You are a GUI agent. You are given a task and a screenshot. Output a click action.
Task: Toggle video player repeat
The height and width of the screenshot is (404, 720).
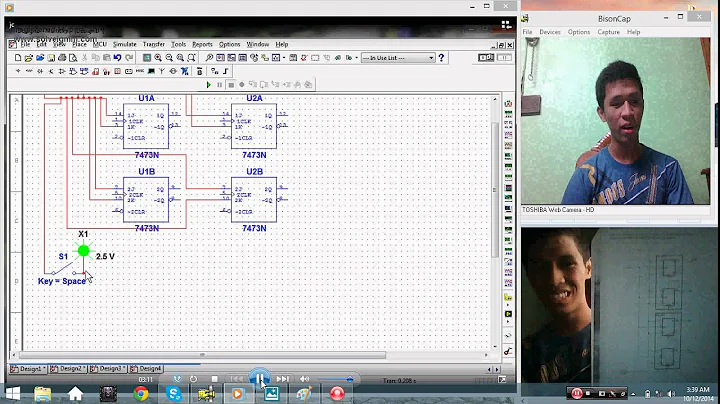click(x=193, y=379)
